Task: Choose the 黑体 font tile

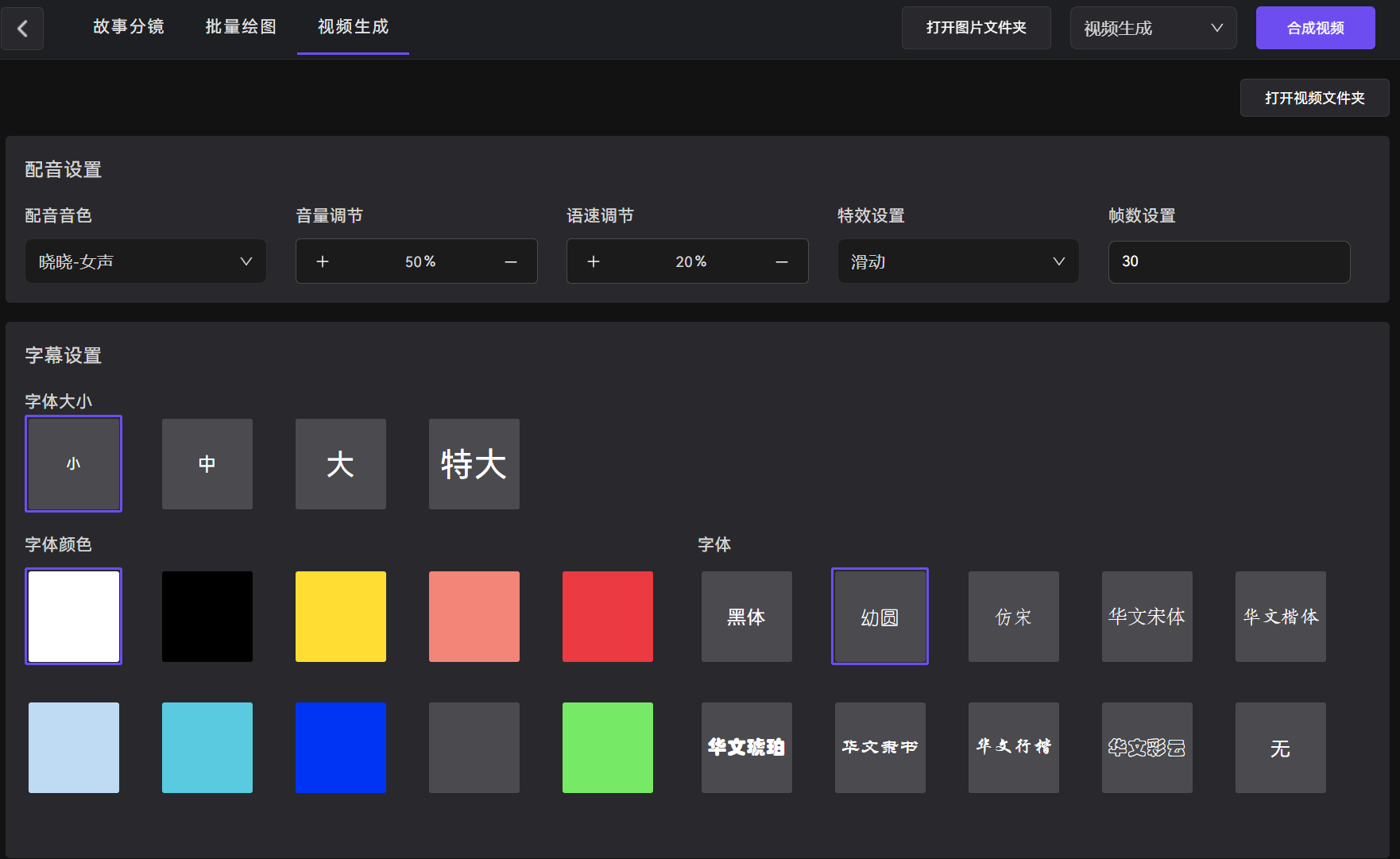Action: tap(747, 617)
